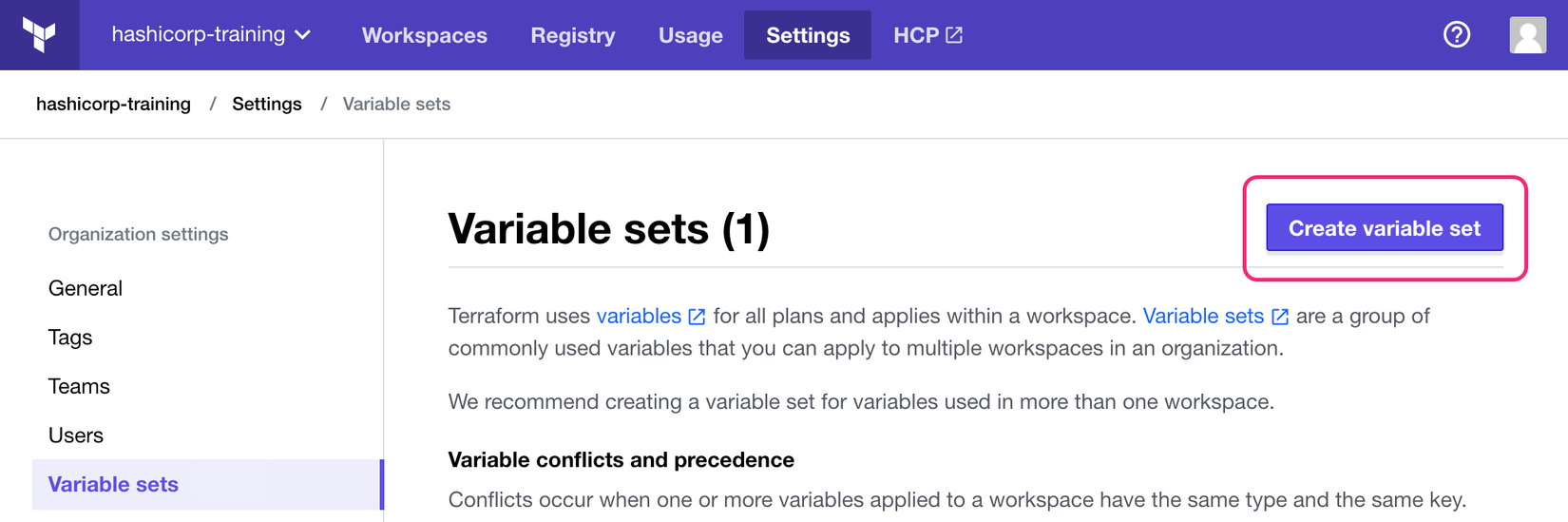This screenshot has height=522, width=1568.
Task: Open the Workspaces menu item
Action: point(424,35)
